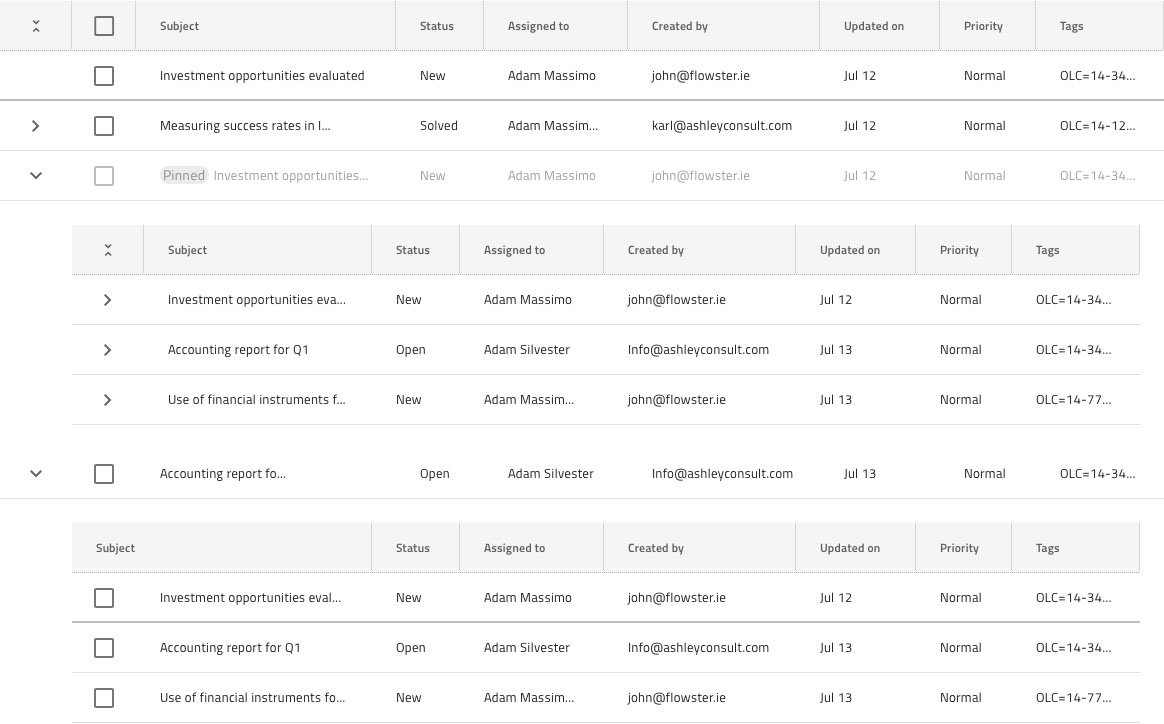The image size is (1164, 724).
Task: Open the Investment opportunities evaluated subject
Action: click(262, 76)
